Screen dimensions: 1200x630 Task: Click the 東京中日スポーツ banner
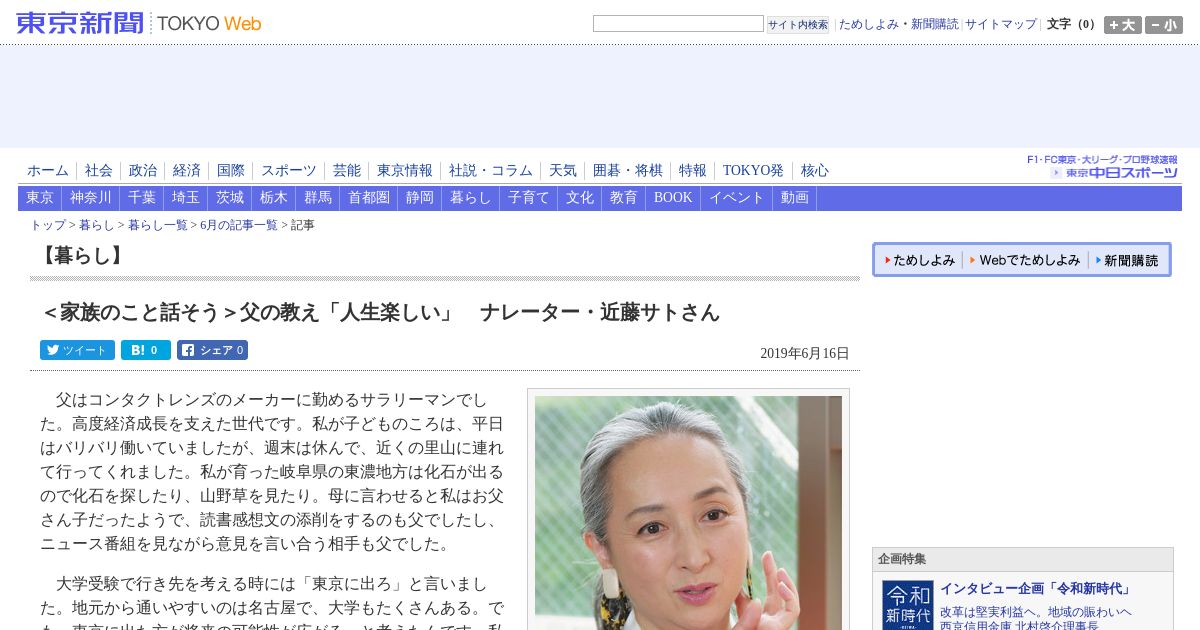[1102, 167]
